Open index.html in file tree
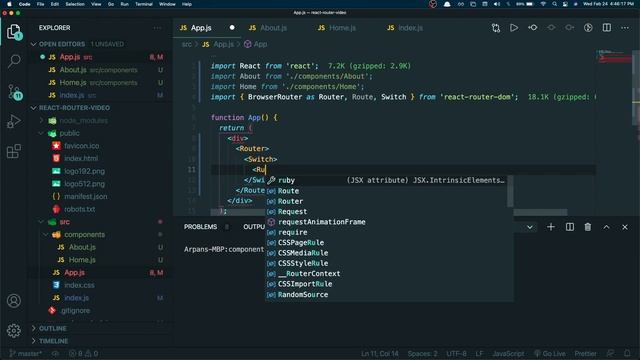Viewport: 640px width, 360px height. coord(81,158)
